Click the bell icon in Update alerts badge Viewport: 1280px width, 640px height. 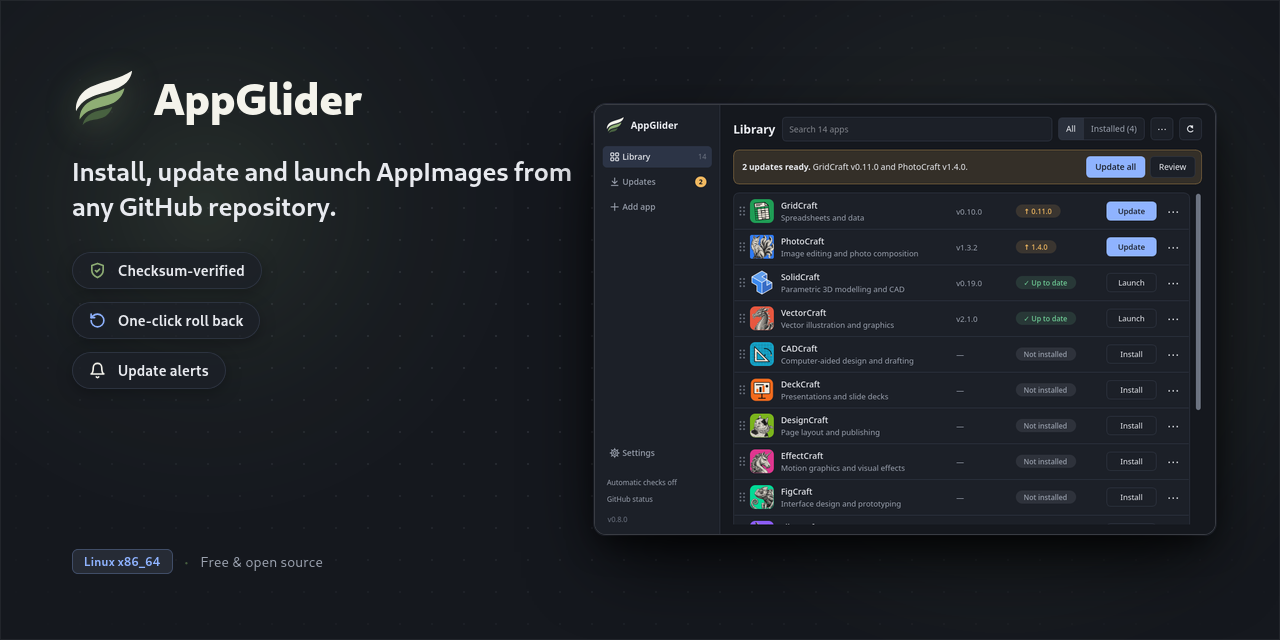(97, 371)
